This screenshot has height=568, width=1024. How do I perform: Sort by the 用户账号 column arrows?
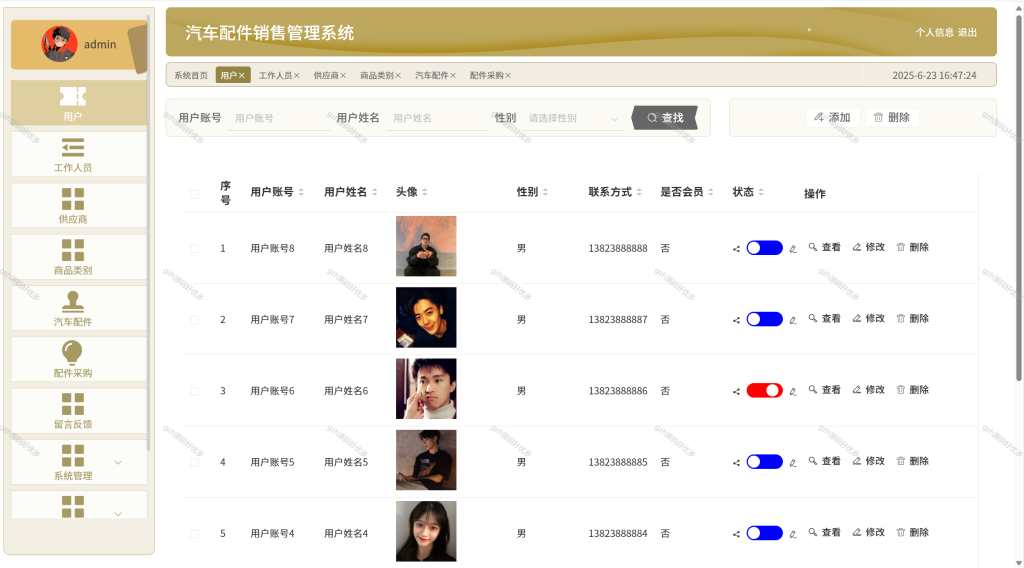(301, 192)
